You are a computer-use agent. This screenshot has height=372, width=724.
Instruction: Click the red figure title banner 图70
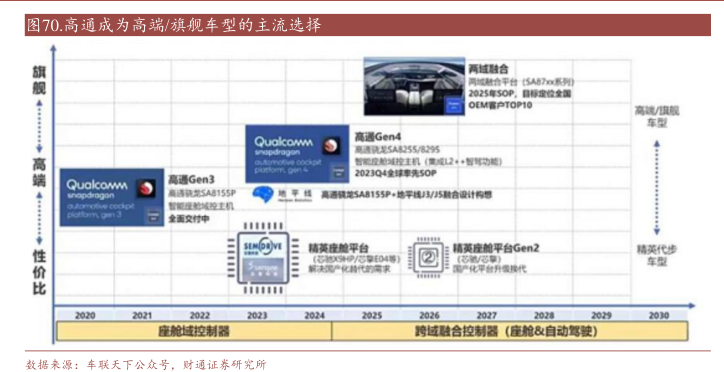point(368,25)
